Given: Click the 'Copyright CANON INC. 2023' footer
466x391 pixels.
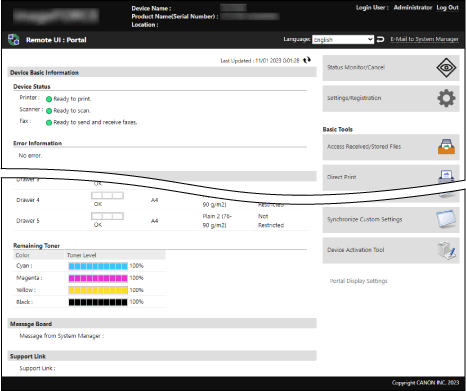Looking at the screenshot, I should point(425,383).
